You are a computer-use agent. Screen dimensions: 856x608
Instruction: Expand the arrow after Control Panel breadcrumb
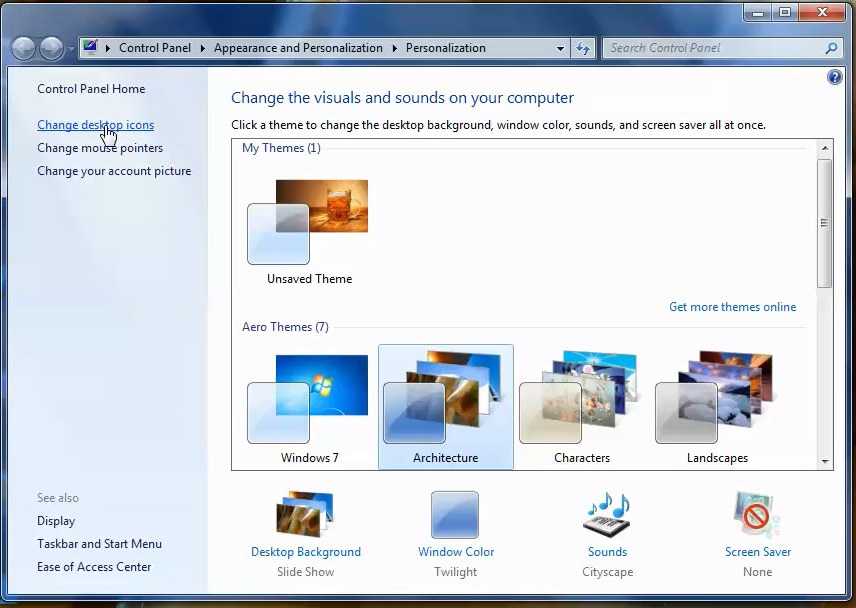tap(203, 48)
